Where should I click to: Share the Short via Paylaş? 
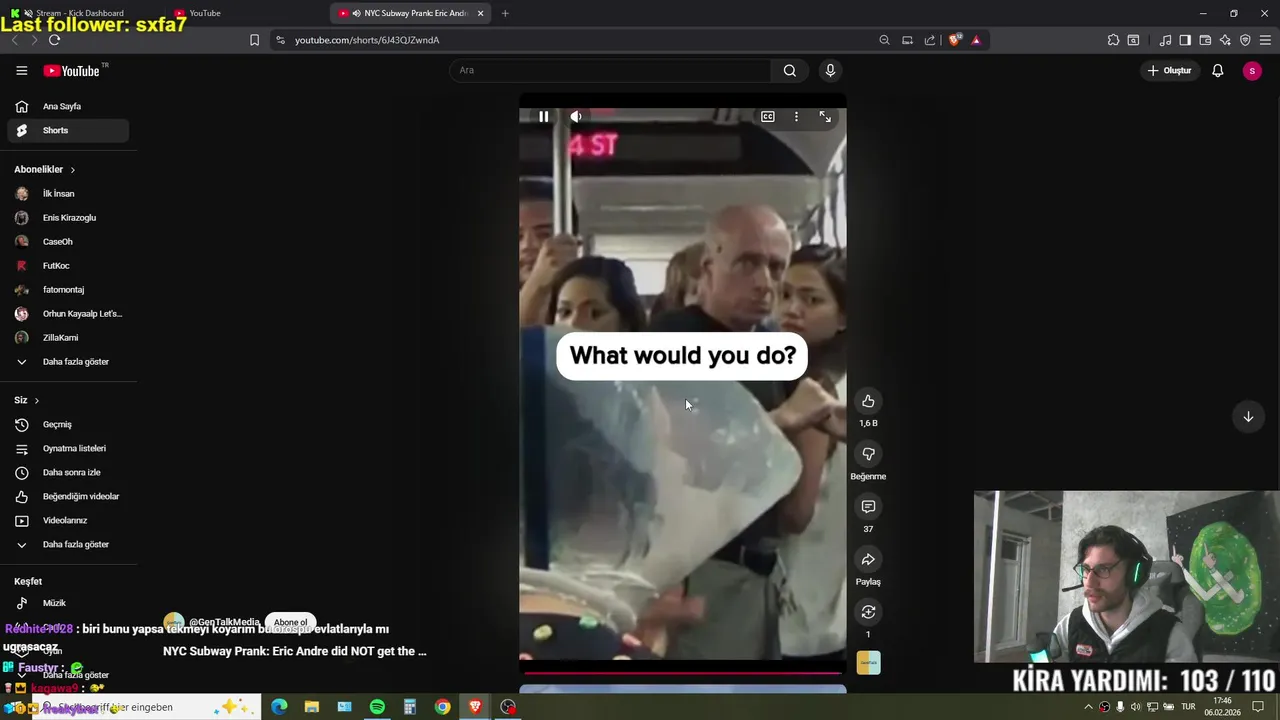868,559
